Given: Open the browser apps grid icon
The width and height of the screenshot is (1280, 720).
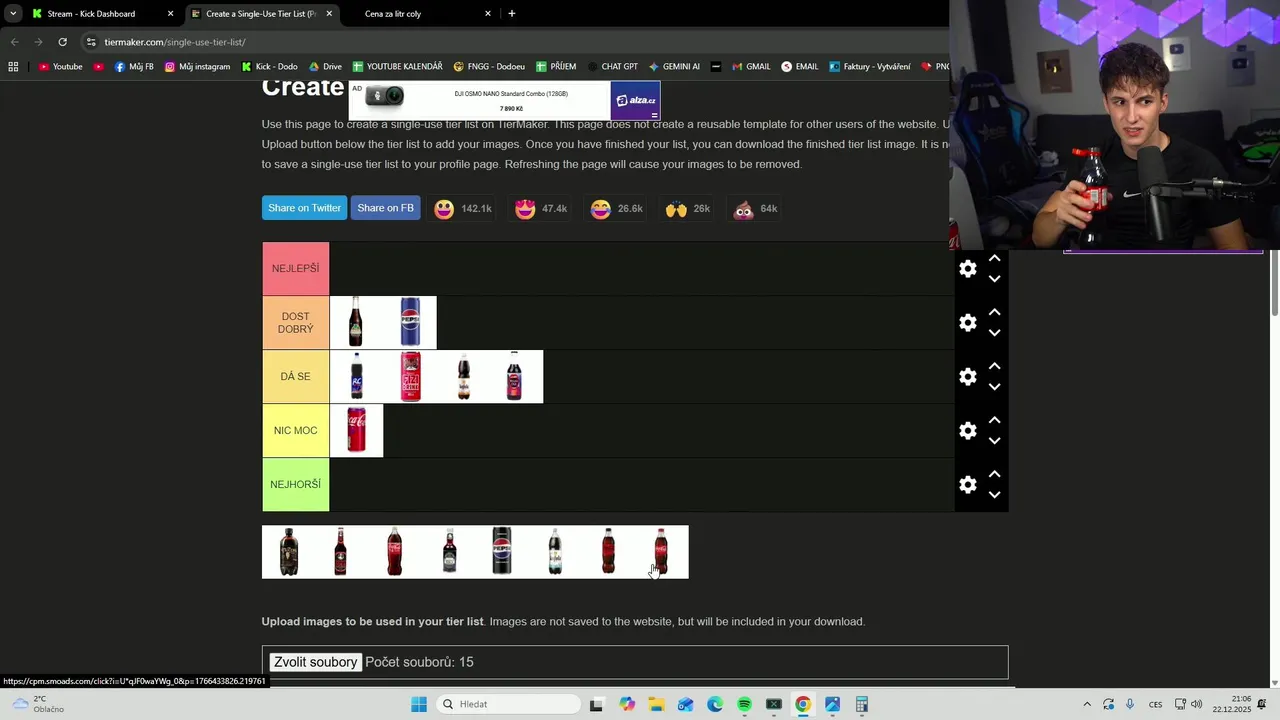Looking at the screenshot, I should (13, 67).
